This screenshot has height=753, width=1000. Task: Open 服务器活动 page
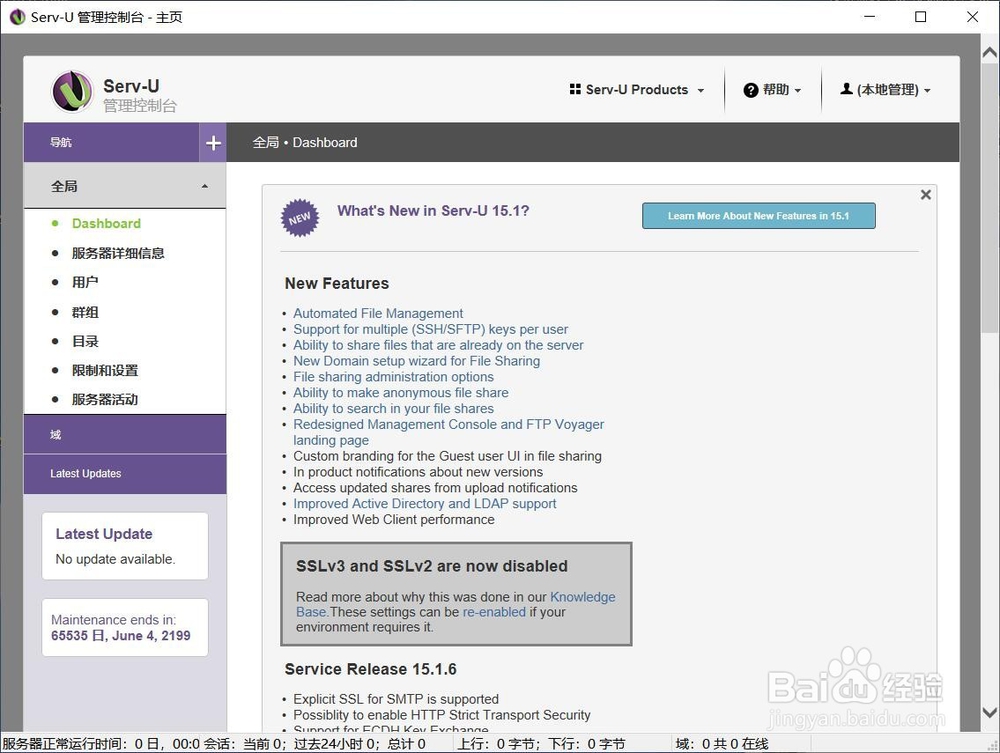[105, 400]
